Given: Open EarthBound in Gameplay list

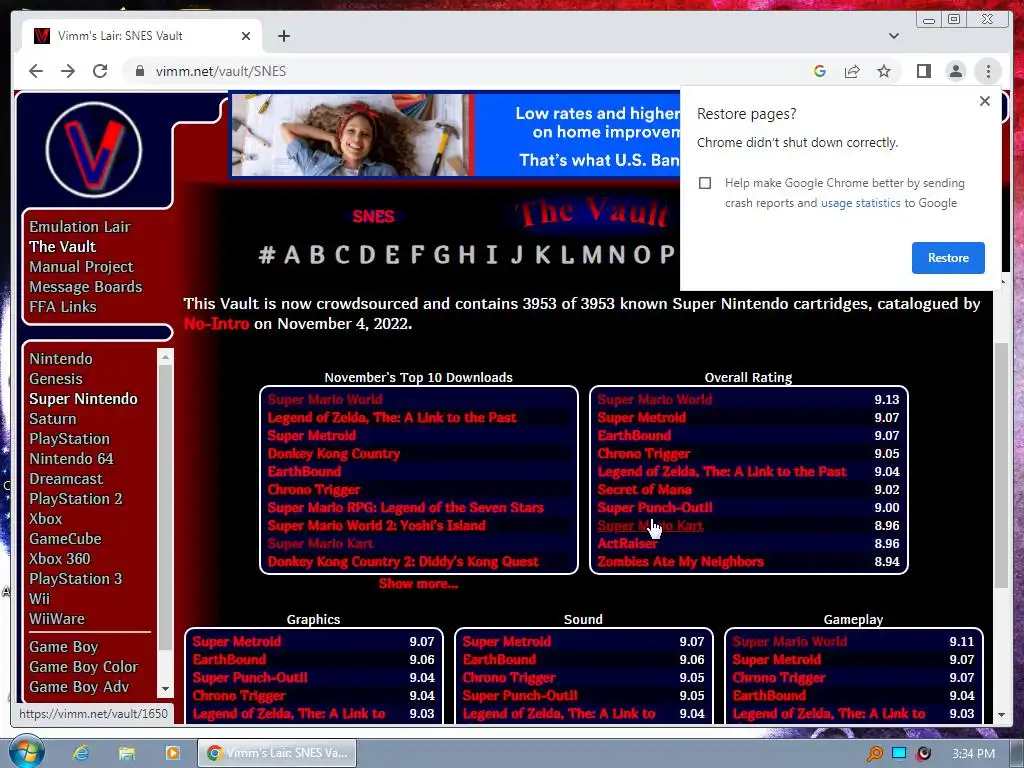Looking at the screenshot, I should click(769, 696).
